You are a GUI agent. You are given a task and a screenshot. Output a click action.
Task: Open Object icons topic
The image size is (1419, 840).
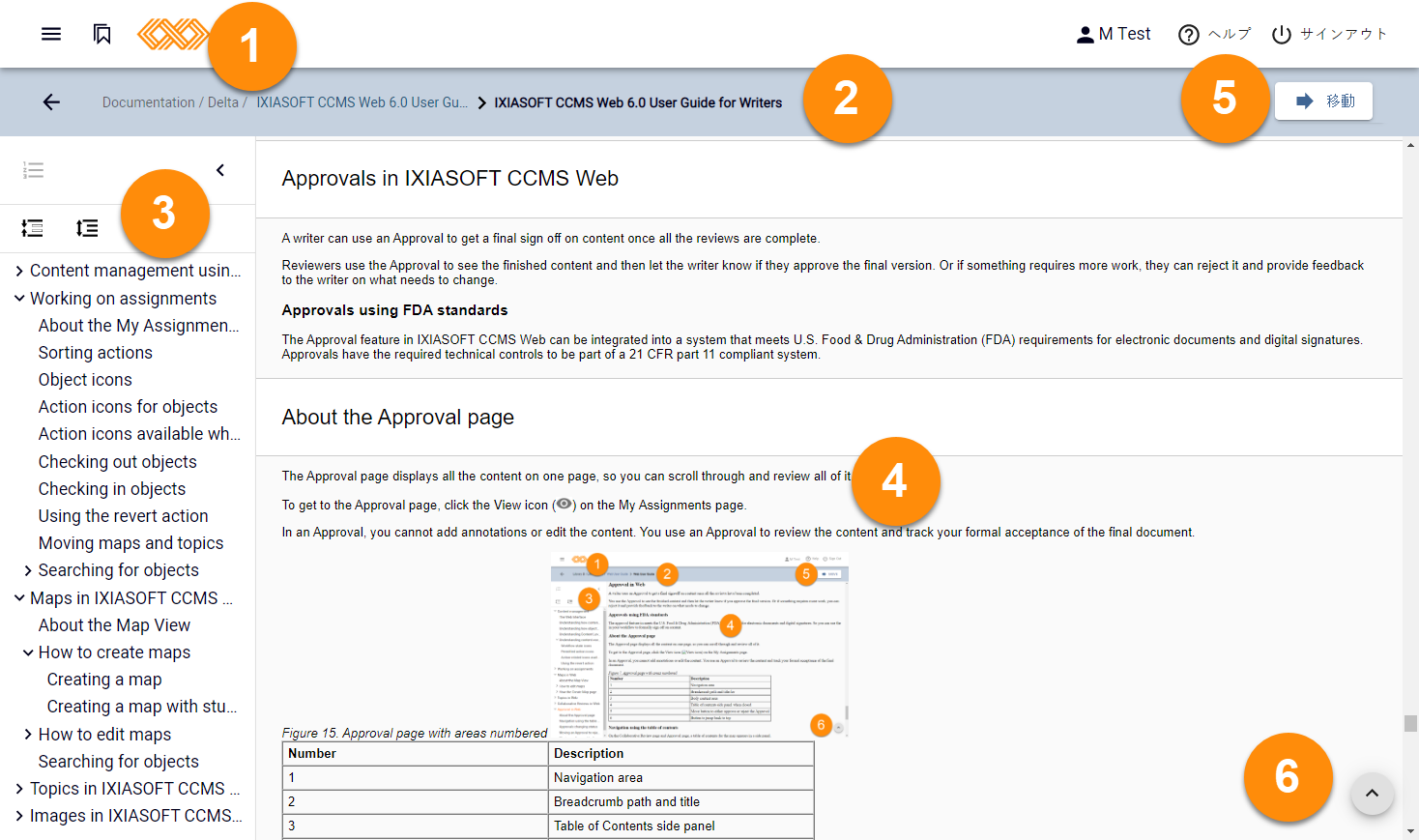[x=85, y=380]
